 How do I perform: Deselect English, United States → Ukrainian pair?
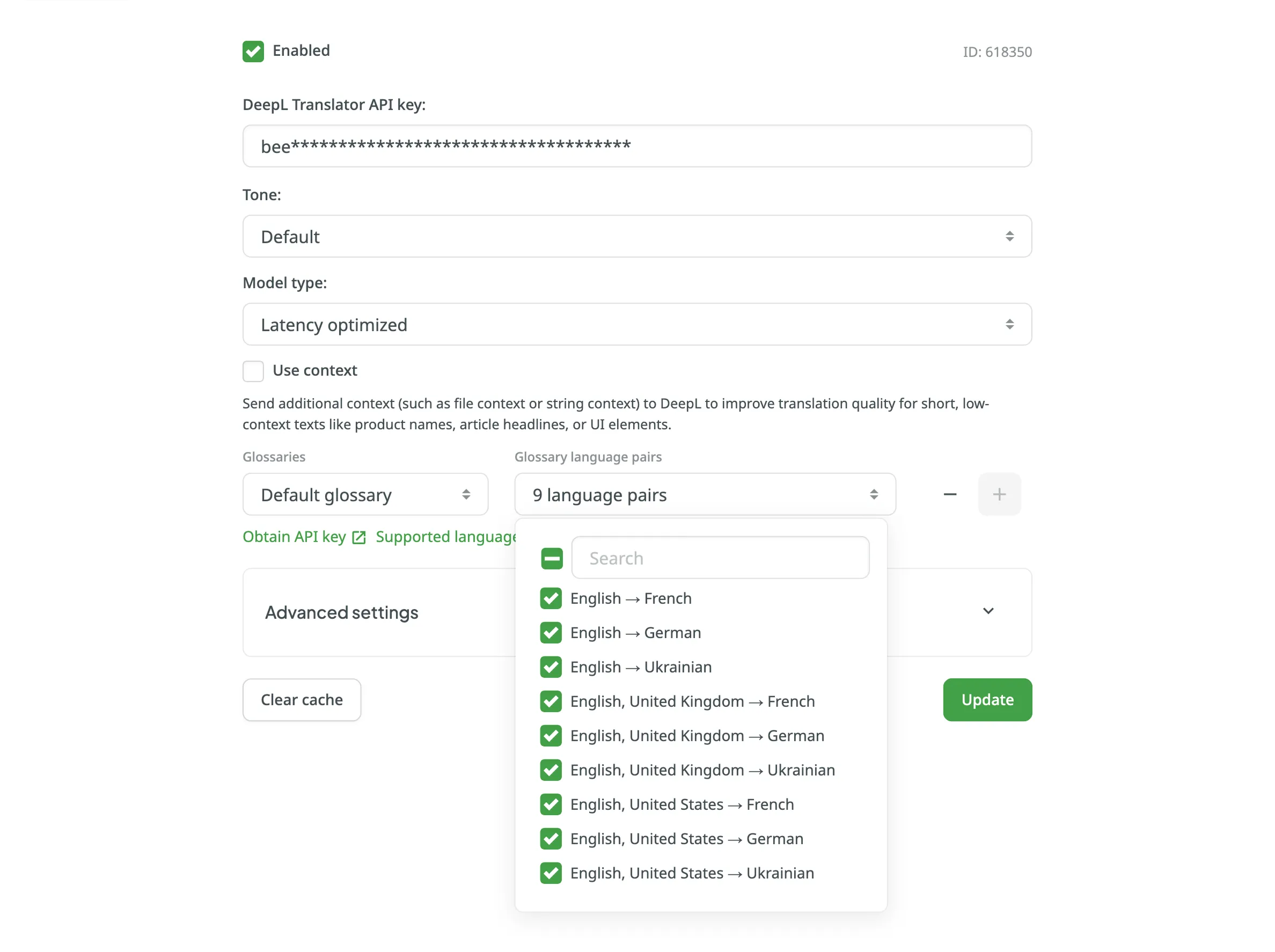point(551,873)
